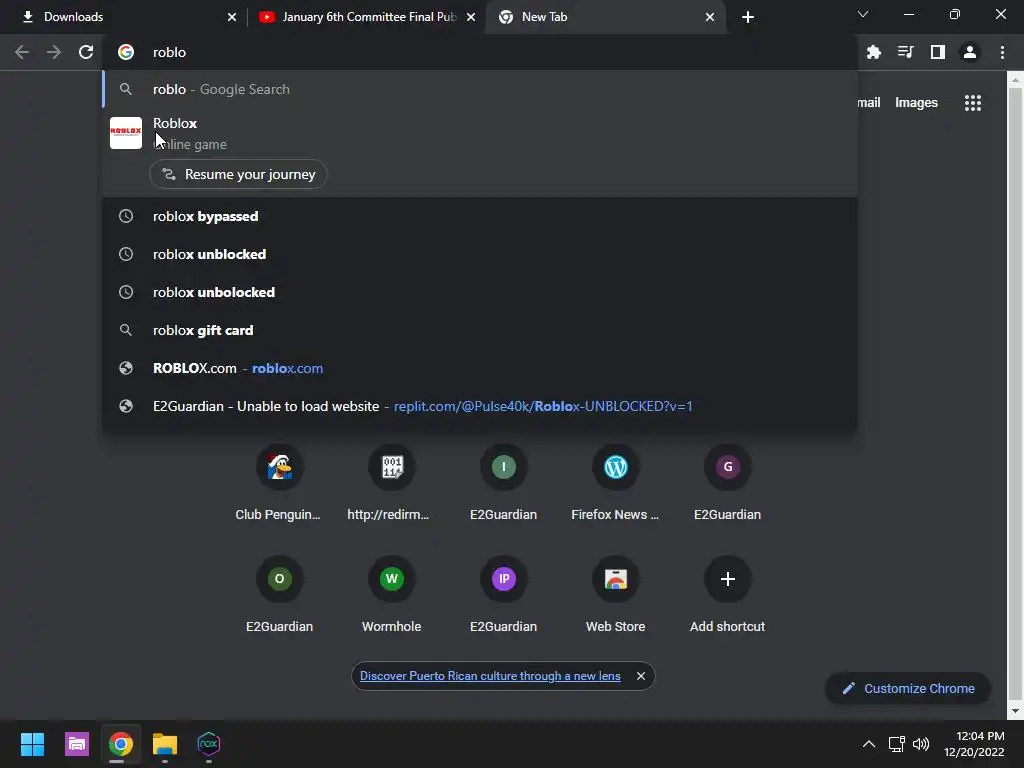1024x768 pixels.
Task: Open the E2Guardian replit.com suggestion
Action: (x=480, y=406)
